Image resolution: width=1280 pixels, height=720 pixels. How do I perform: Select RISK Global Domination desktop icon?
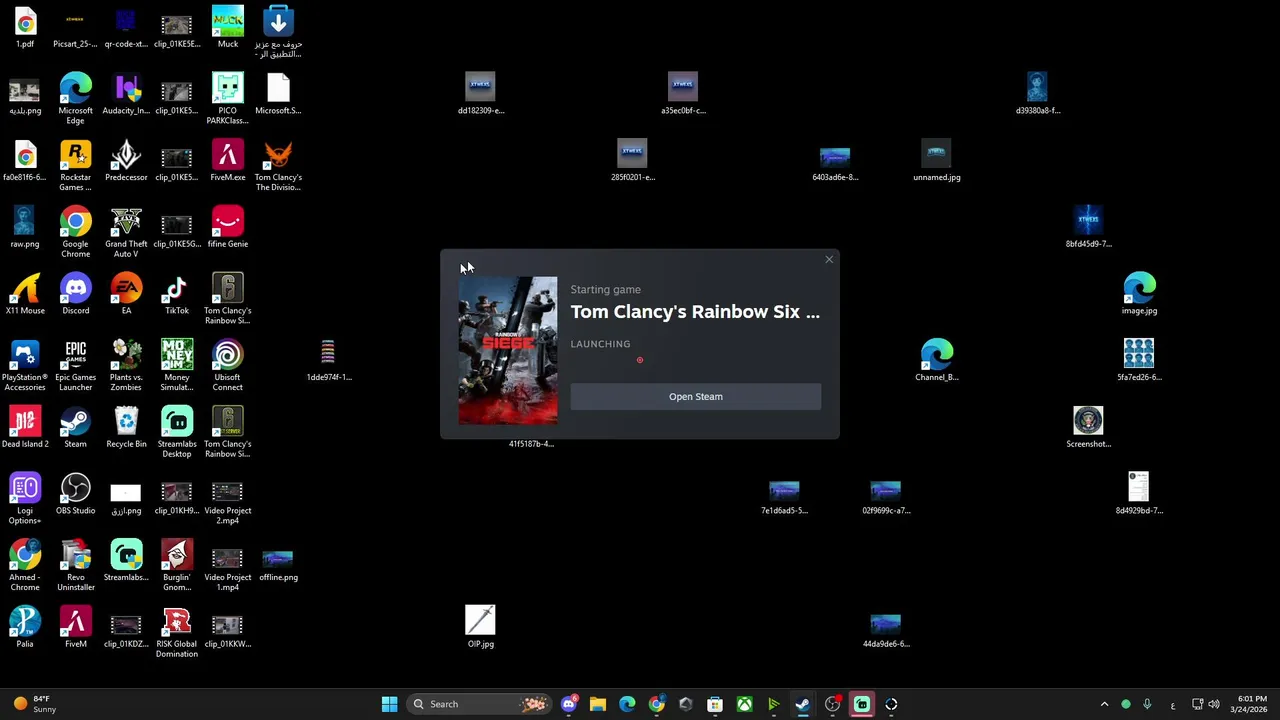(176, 633)
